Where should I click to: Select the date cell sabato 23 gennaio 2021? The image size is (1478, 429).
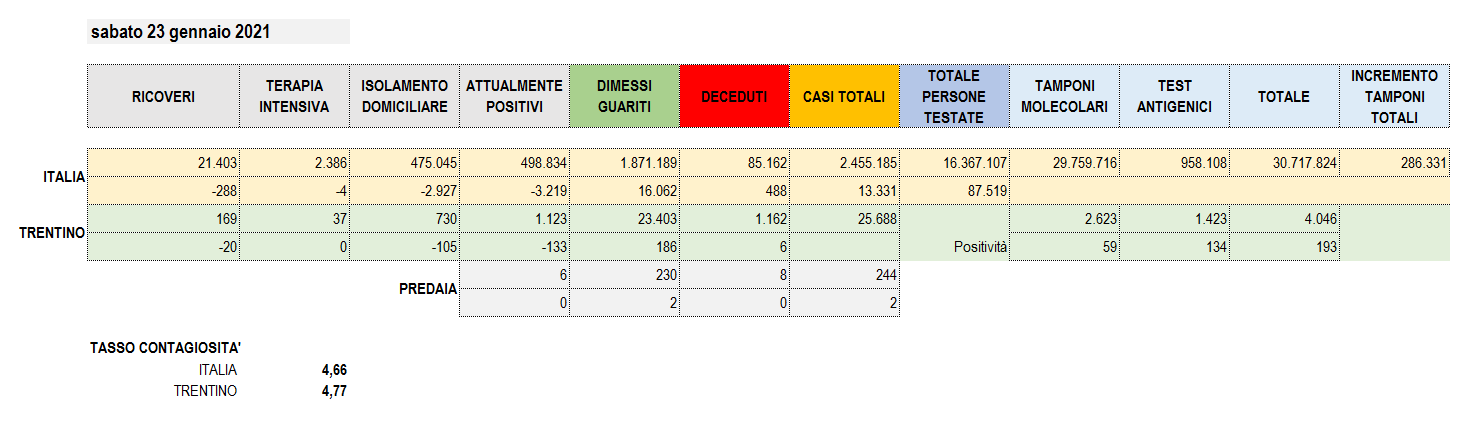click(x=219, y=32)
